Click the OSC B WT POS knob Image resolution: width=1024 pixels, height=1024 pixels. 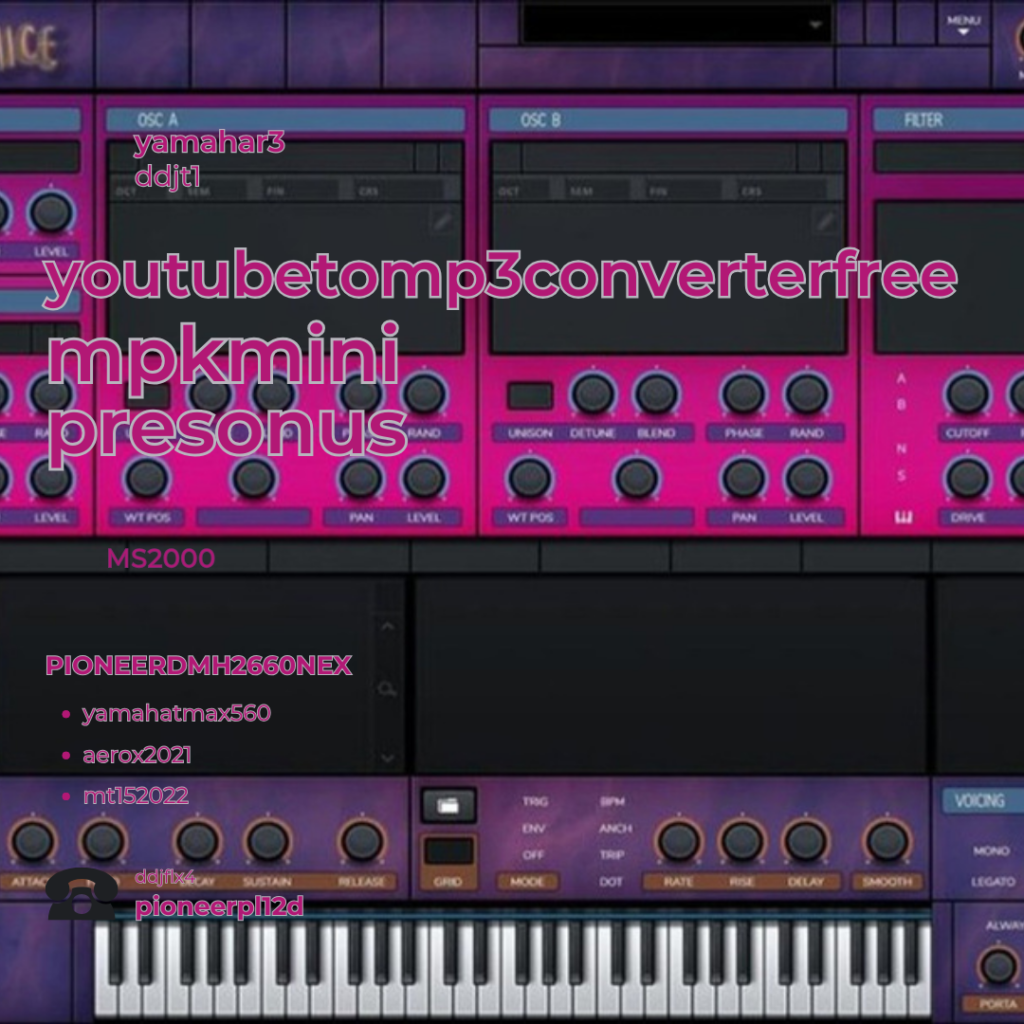530,478
